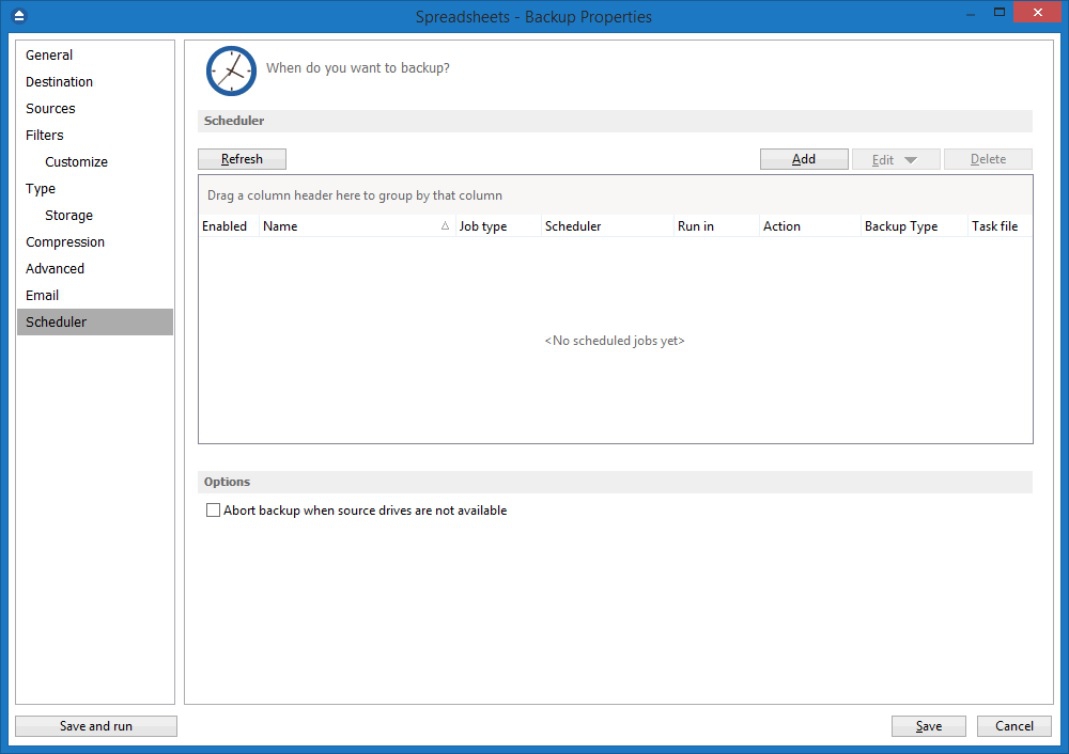Click the app icon in the title bar
The image size is (1069, 754).
[x=20, y=16]
